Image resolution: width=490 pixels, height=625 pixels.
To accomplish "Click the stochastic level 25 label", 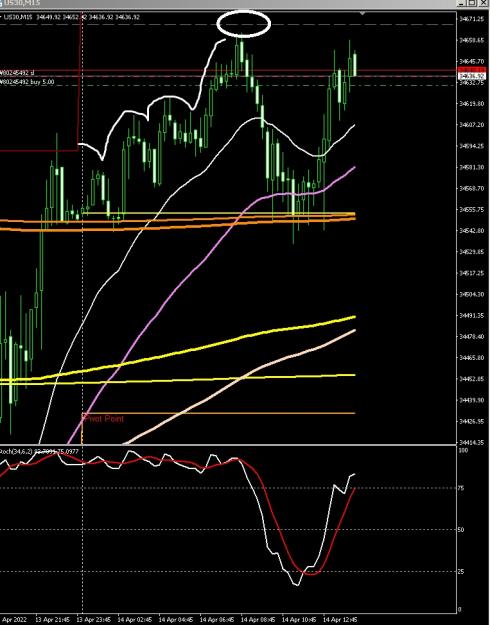I will coord(462,572).
